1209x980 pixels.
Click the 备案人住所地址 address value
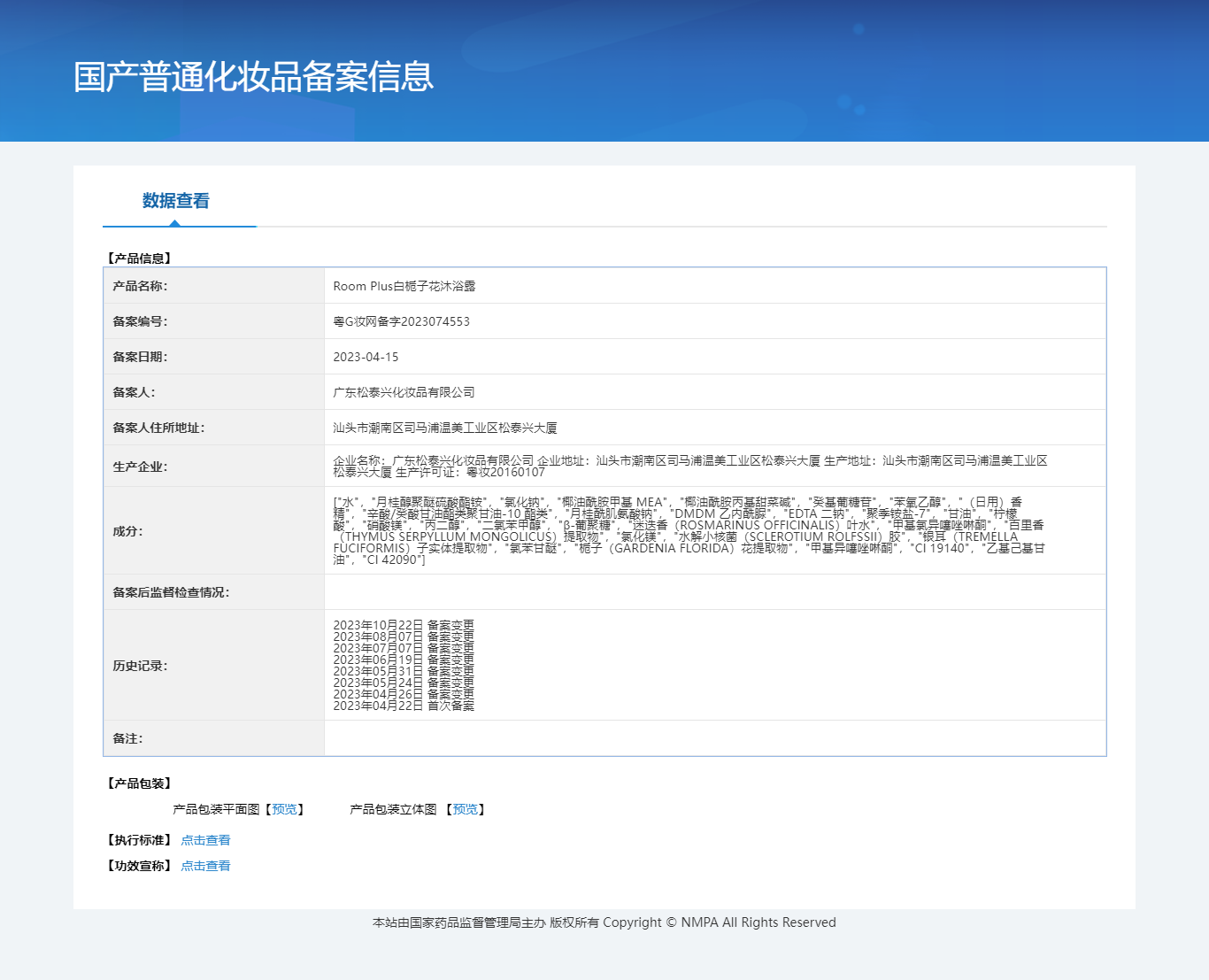444,428
